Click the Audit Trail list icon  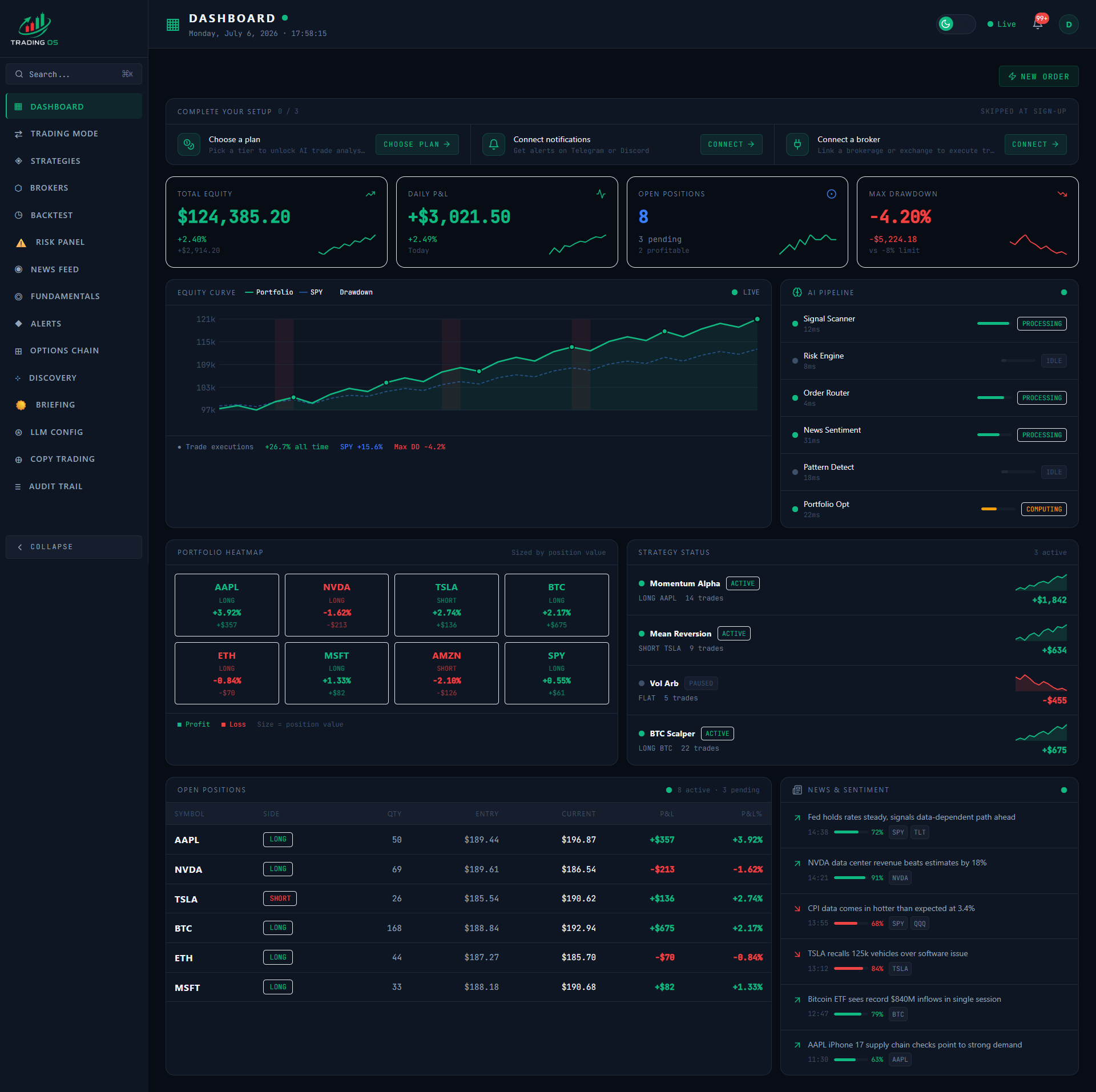pos(18,486)
